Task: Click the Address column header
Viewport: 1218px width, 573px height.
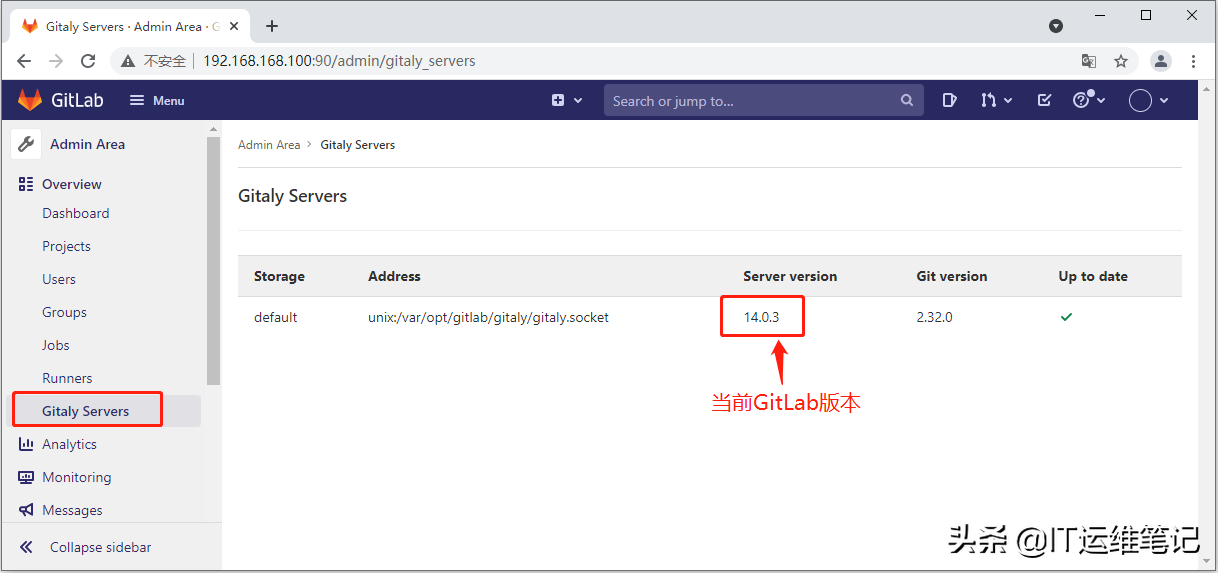Action: pos(394,276)
